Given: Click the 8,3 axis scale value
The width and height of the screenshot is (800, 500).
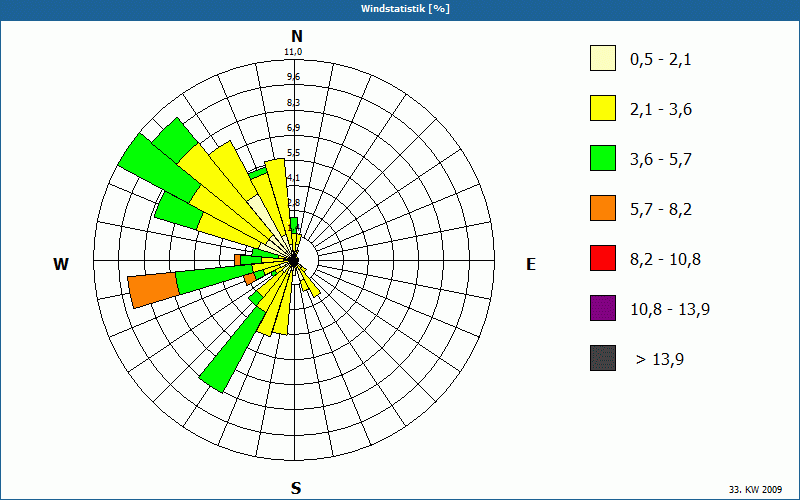Looking at the screenshot, I should [293, 103].
